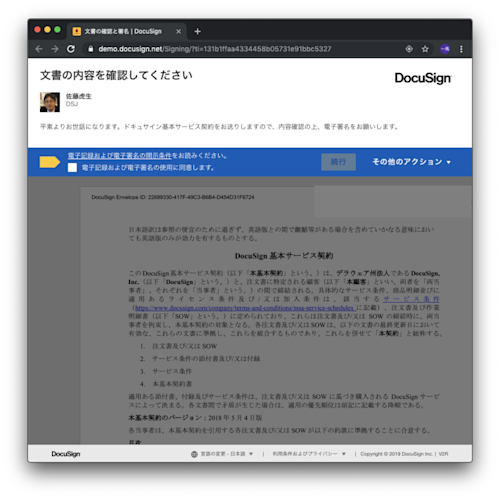Reload the DocuSign signing page
Viewport: 500px width, 499px height.
(71, 49)
